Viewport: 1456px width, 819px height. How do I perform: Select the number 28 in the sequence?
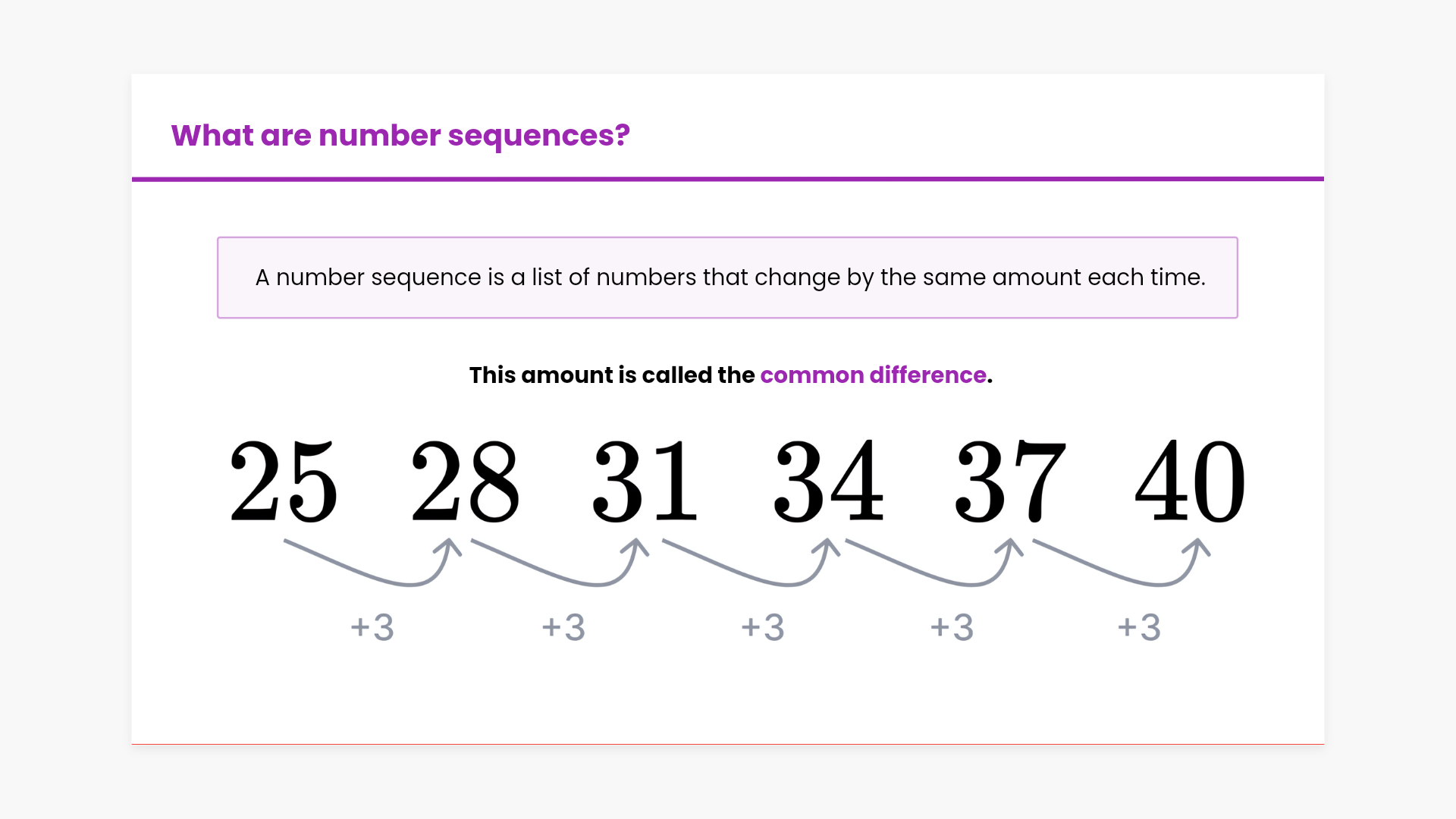465,482
